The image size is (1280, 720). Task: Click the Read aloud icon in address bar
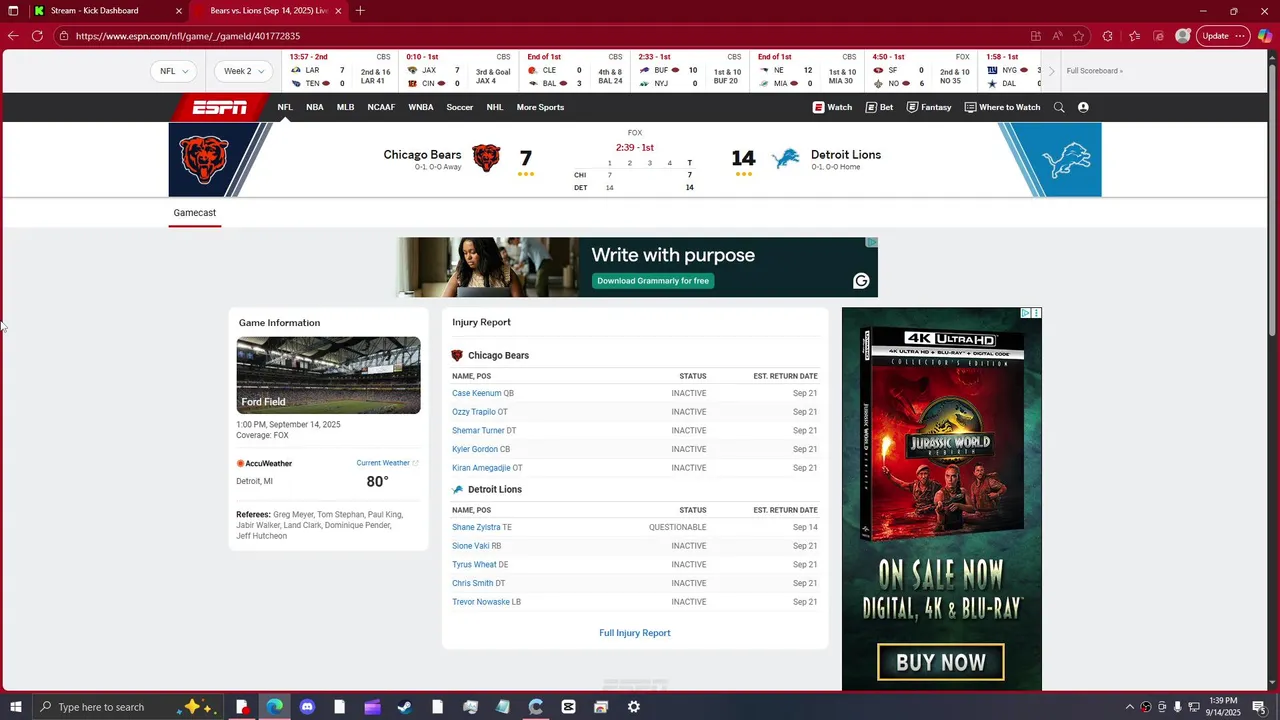click(1057, 36)
